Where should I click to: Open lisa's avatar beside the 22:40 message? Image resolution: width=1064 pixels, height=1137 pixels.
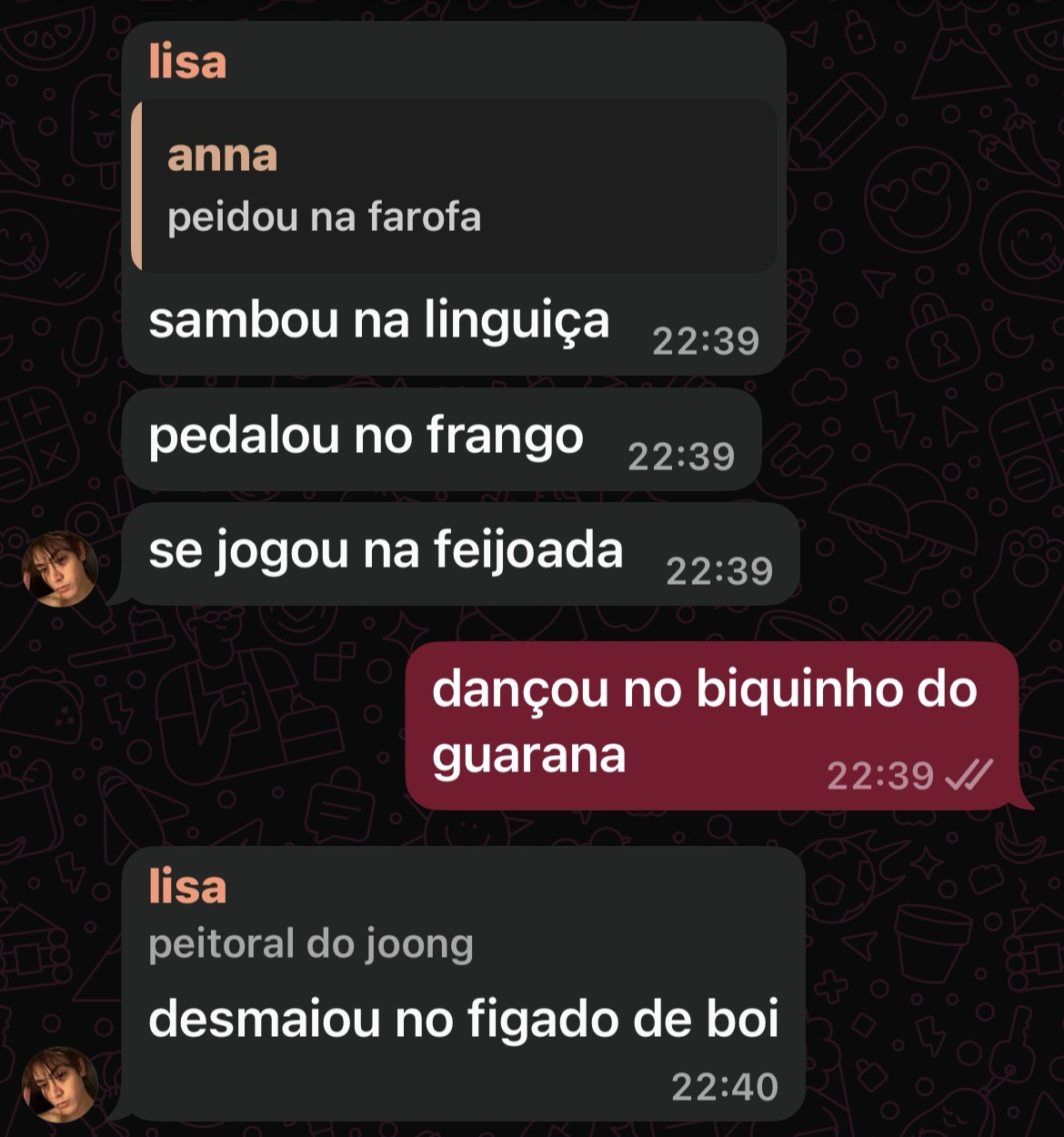[60, 1084]
